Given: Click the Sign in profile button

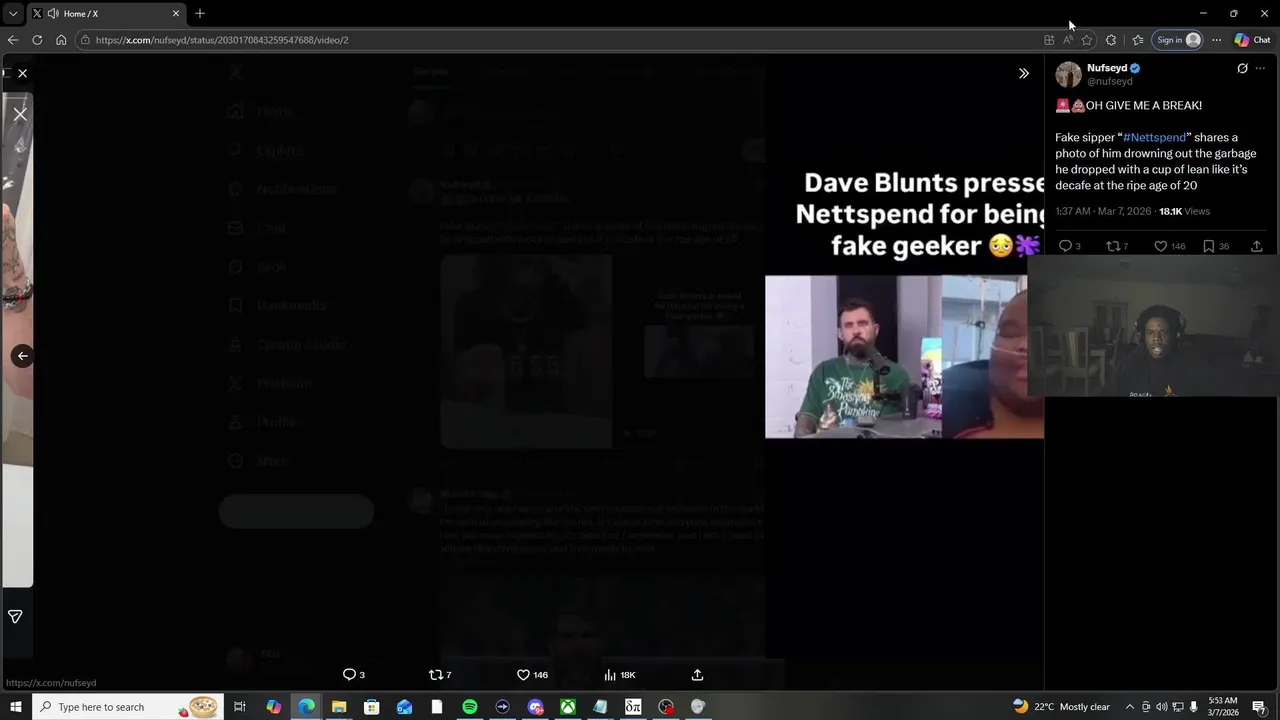Looking at the screenshot, I should click(1178, 40).
